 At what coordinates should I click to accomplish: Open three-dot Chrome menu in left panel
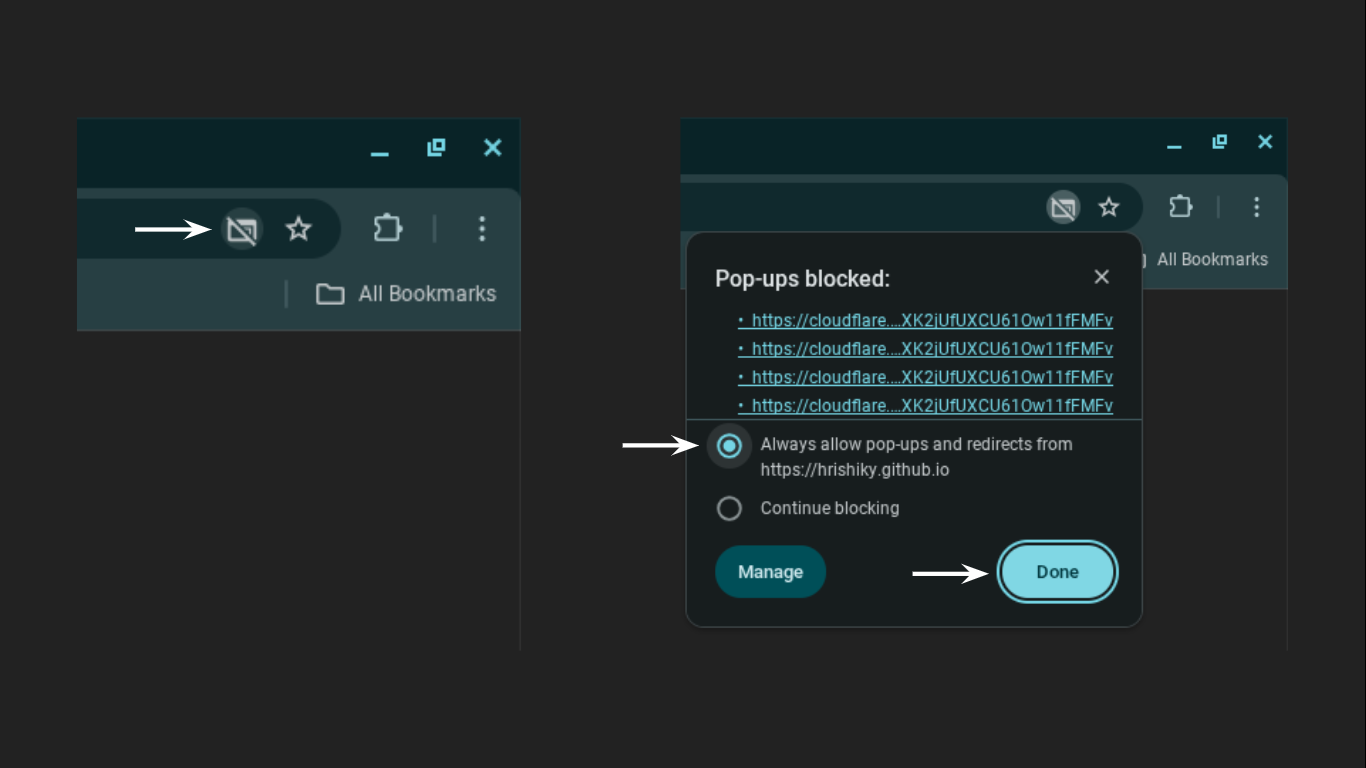point(481,229)
